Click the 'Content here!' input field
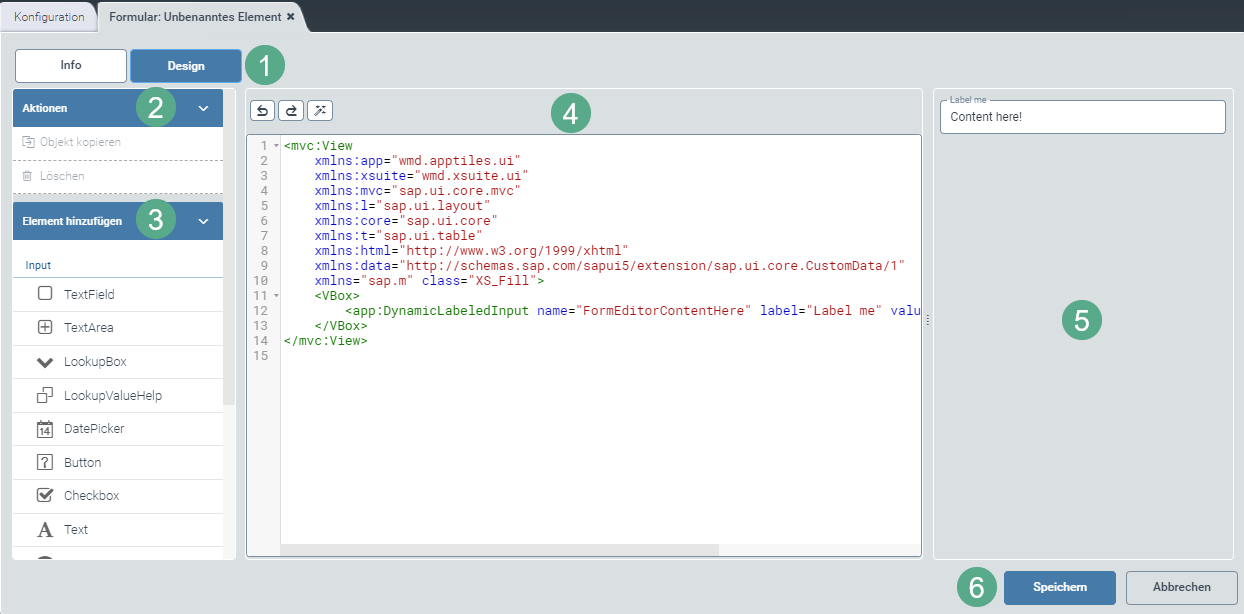 tap(1083, 116)
